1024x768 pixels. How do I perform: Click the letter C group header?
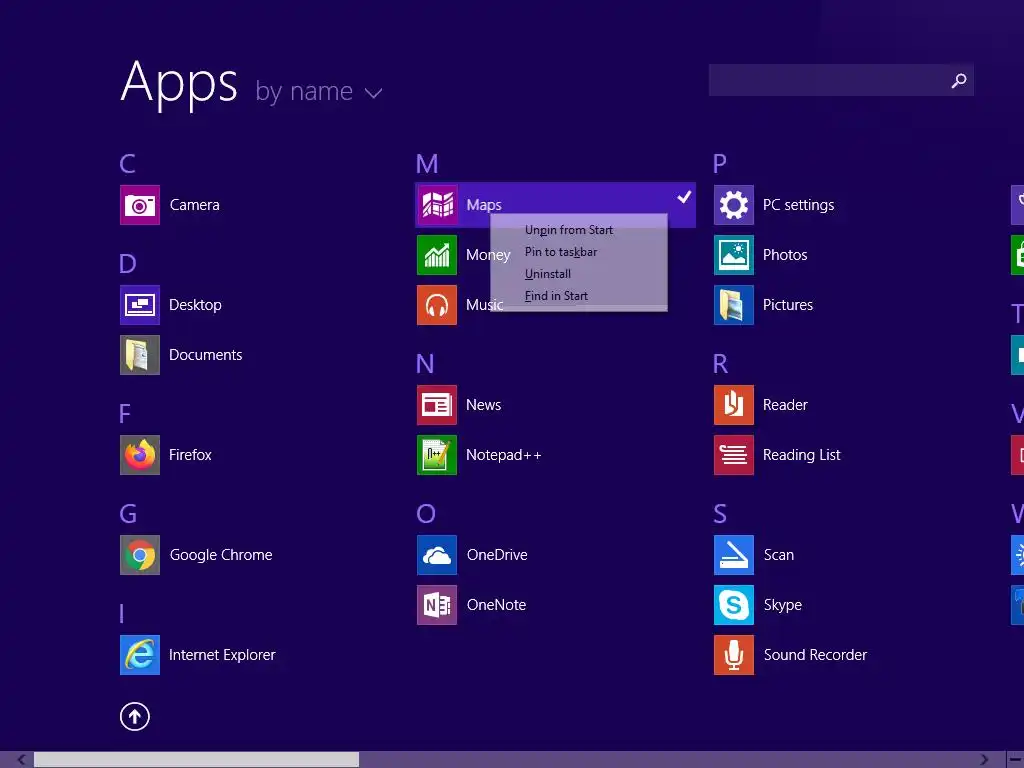pyautogui.click(x=127, y=164)
